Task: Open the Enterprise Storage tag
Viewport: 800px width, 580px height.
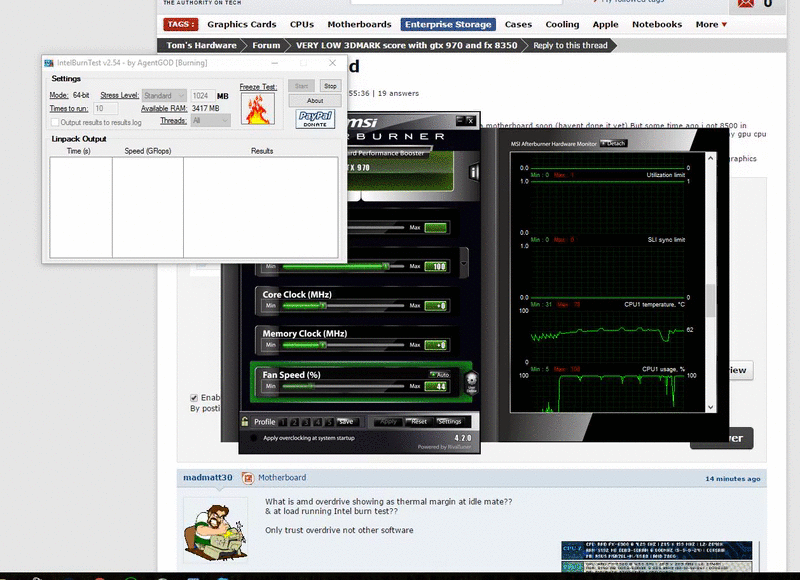Action: [448, 24]
